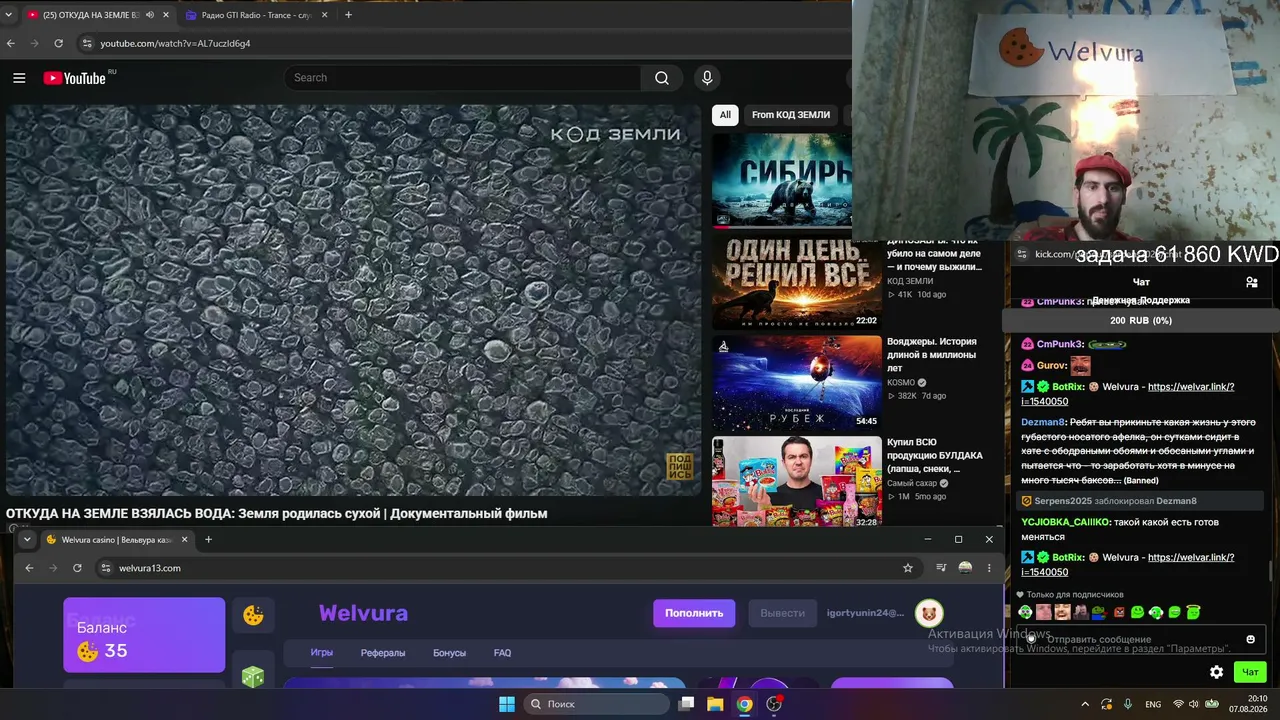Click the YCJIOBKA_CAIIIKO username in chat

(1065, 522)
